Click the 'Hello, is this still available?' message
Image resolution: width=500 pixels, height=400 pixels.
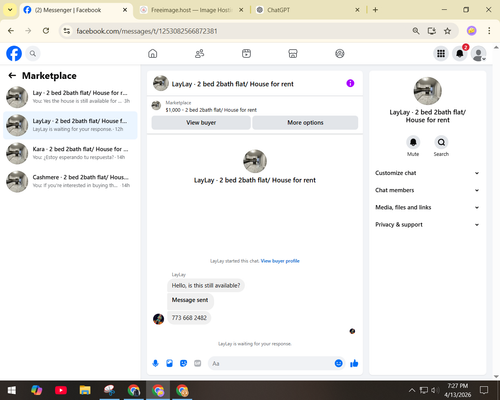point(206,286)
